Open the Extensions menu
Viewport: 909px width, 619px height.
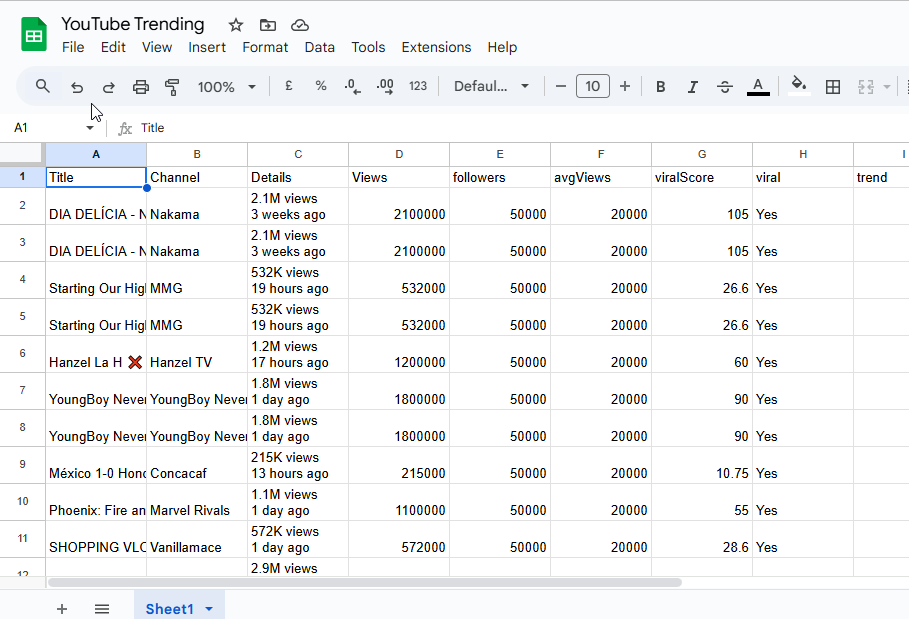click(437, 47)
